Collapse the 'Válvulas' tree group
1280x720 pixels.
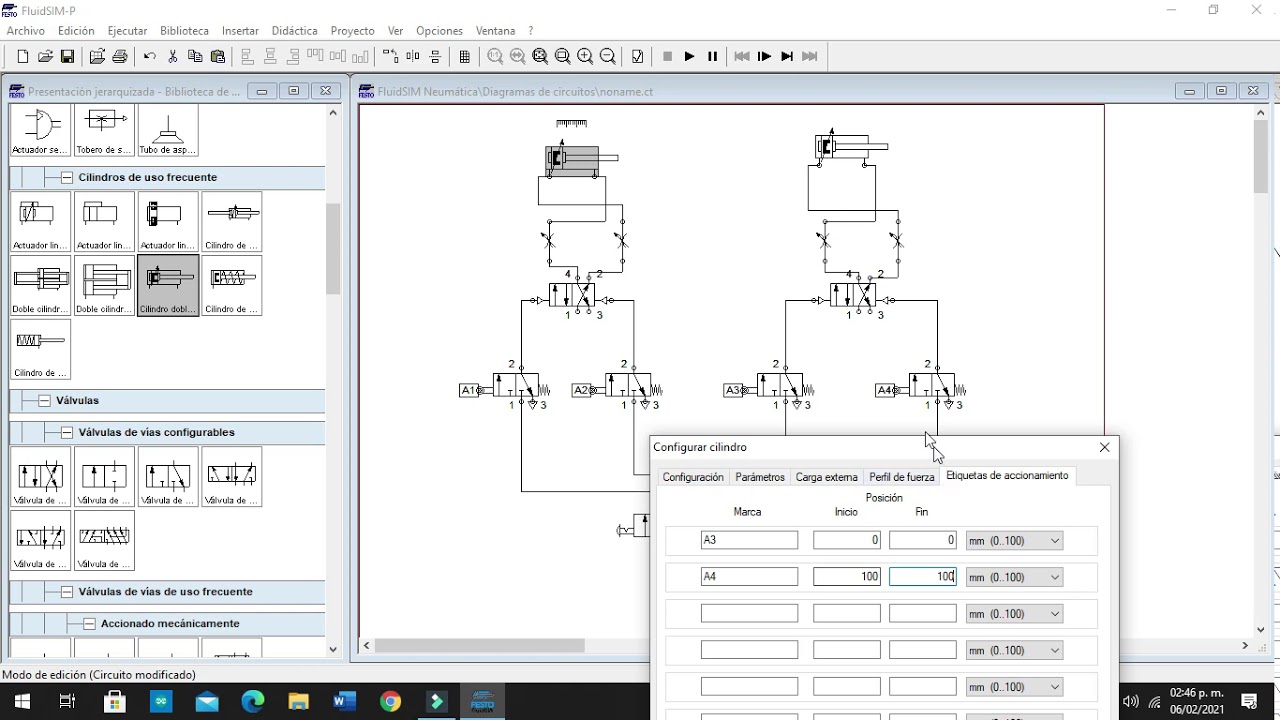(45, 400)
